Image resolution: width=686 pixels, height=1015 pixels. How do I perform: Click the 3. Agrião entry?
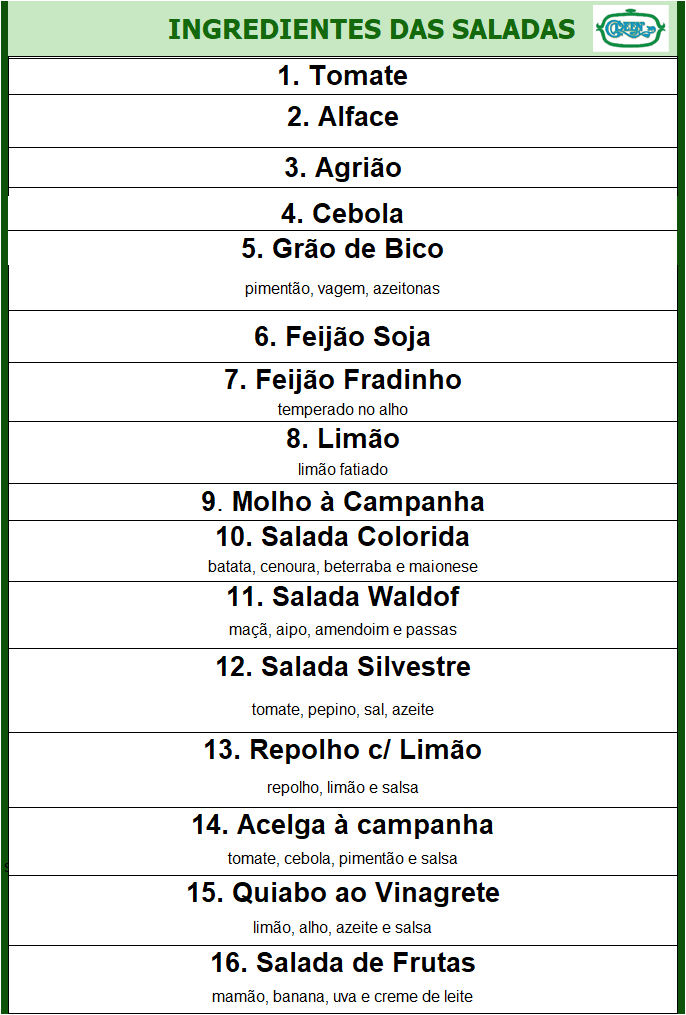343,168
